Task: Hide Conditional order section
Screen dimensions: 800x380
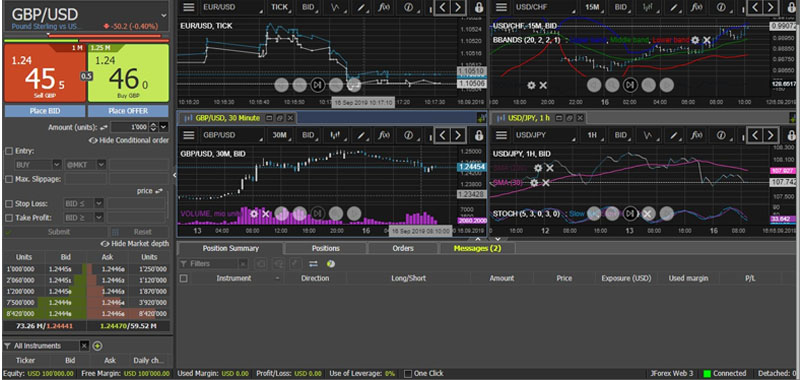Action: 129,140
